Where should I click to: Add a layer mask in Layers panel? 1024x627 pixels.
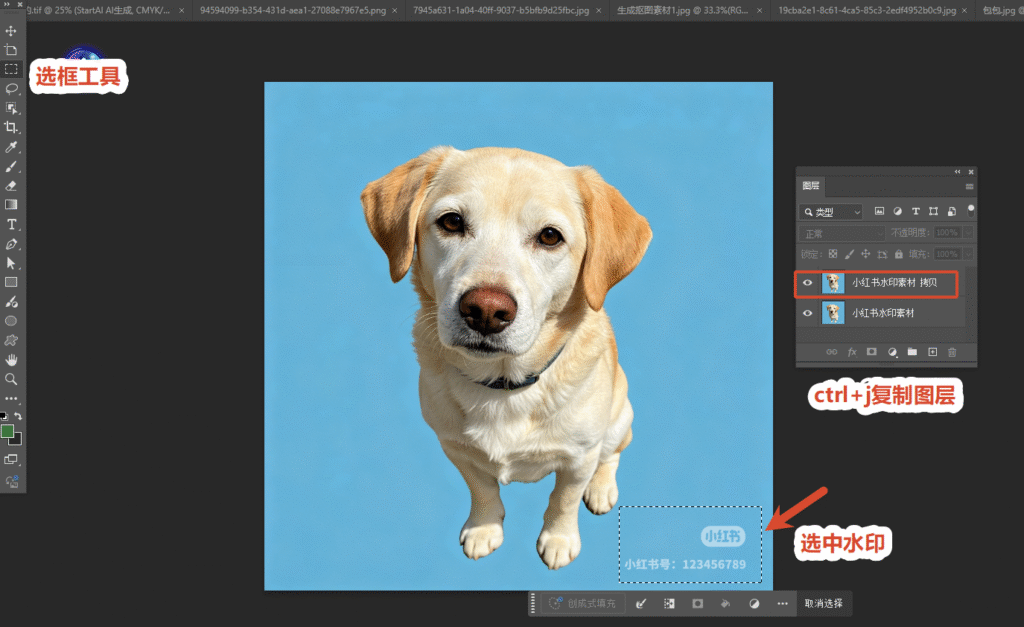871,352
